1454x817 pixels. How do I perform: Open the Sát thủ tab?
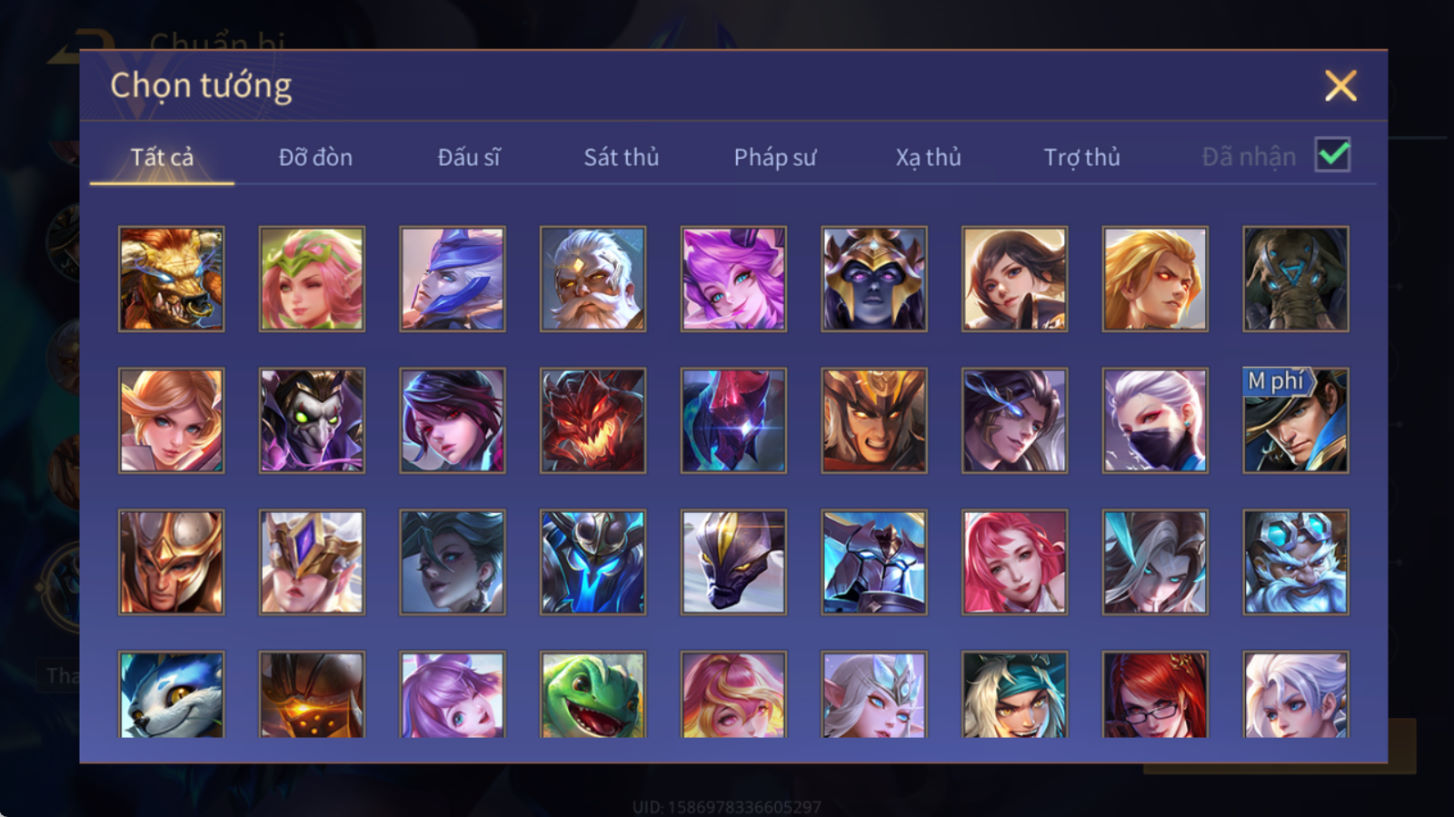click(x=621, y=157)
